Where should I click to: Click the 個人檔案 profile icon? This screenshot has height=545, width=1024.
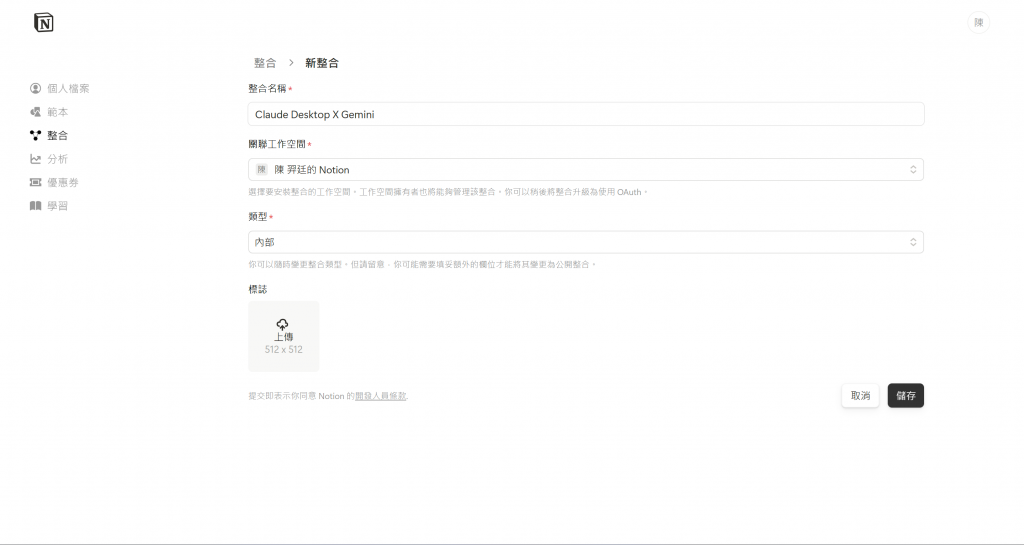click(x=35, y=88)
